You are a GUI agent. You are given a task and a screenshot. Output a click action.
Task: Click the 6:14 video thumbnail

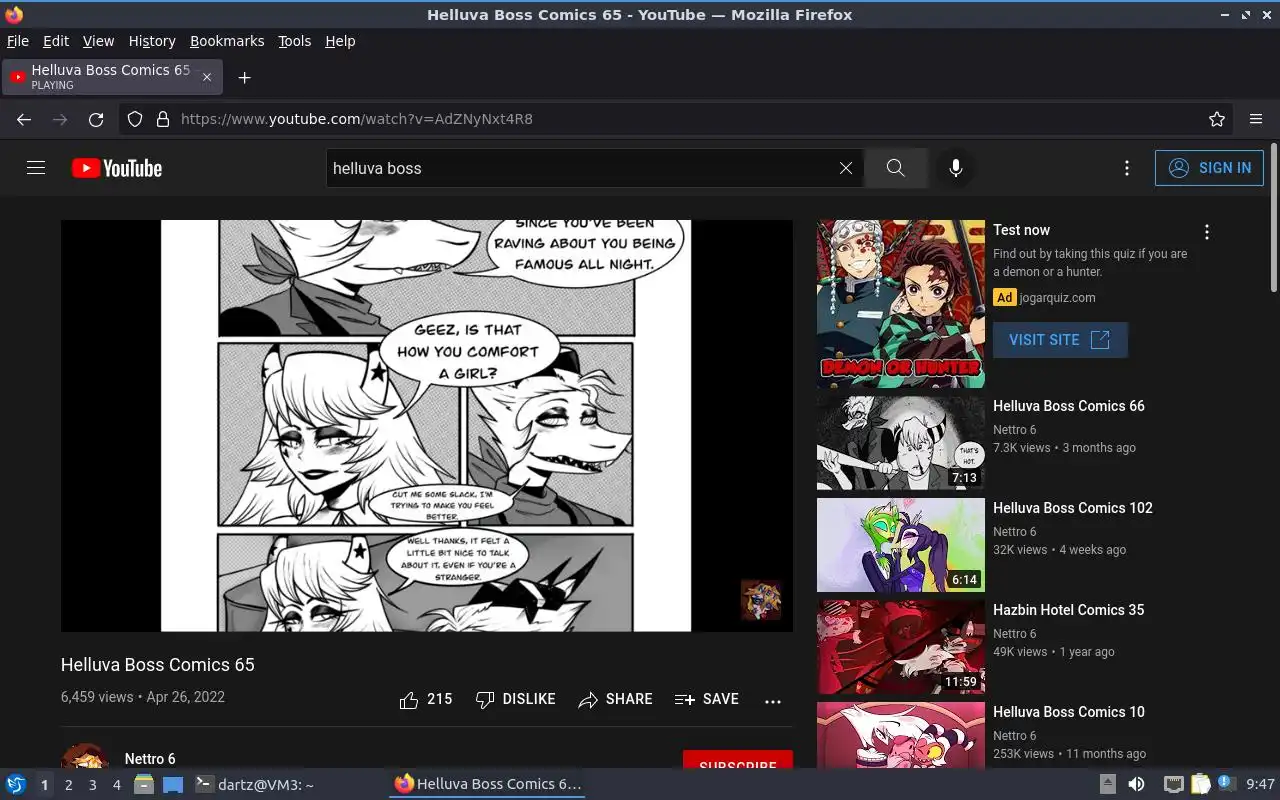[x=901, y=545]
